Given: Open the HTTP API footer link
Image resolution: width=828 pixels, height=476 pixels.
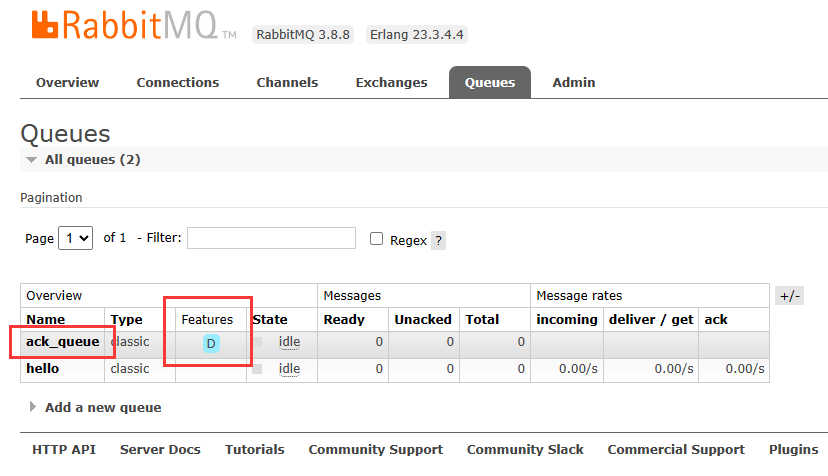Looking at the screenshot, I should [64, 450].
